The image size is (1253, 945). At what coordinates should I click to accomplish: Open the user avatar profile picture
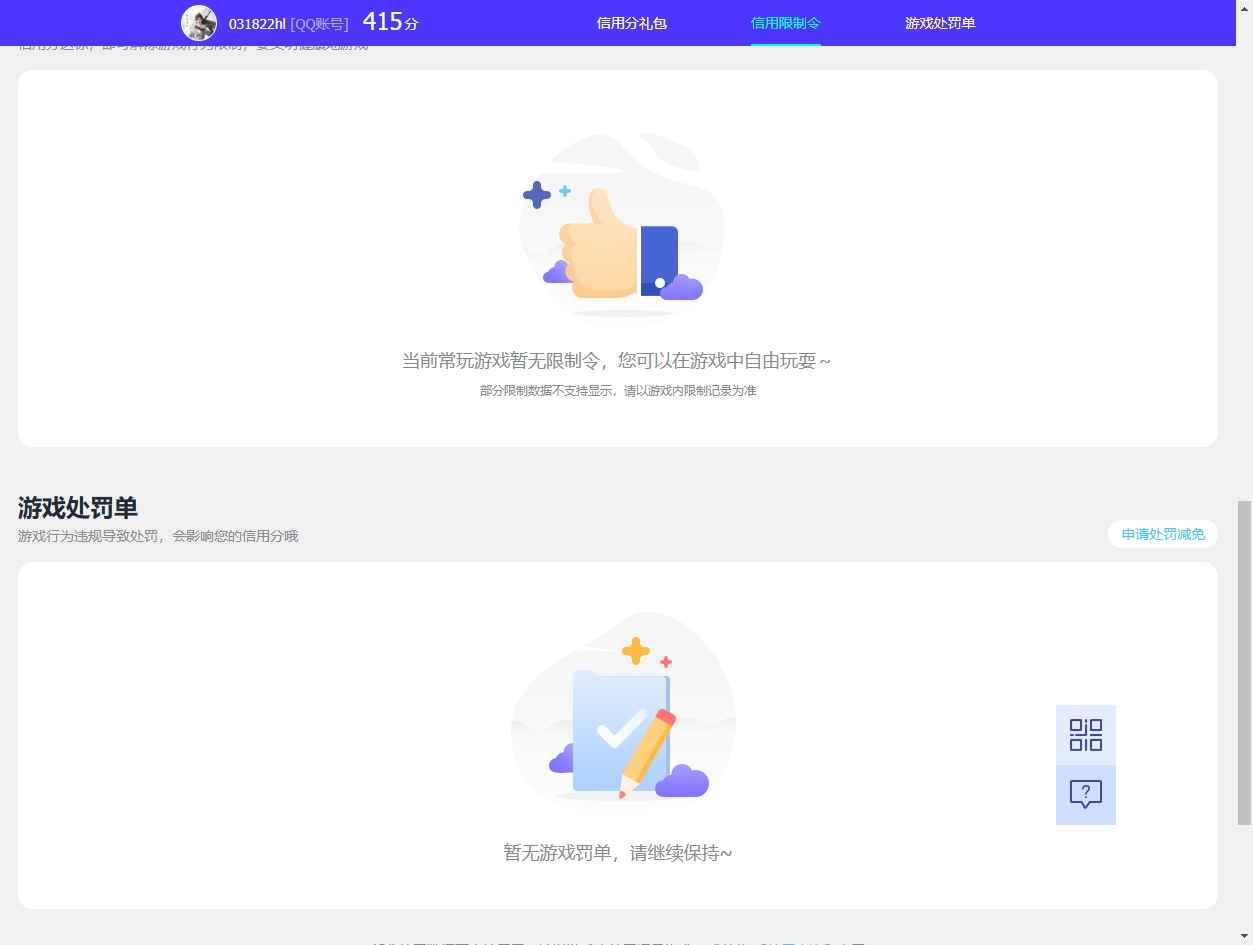pyautogui.click(x=199, y=23)
